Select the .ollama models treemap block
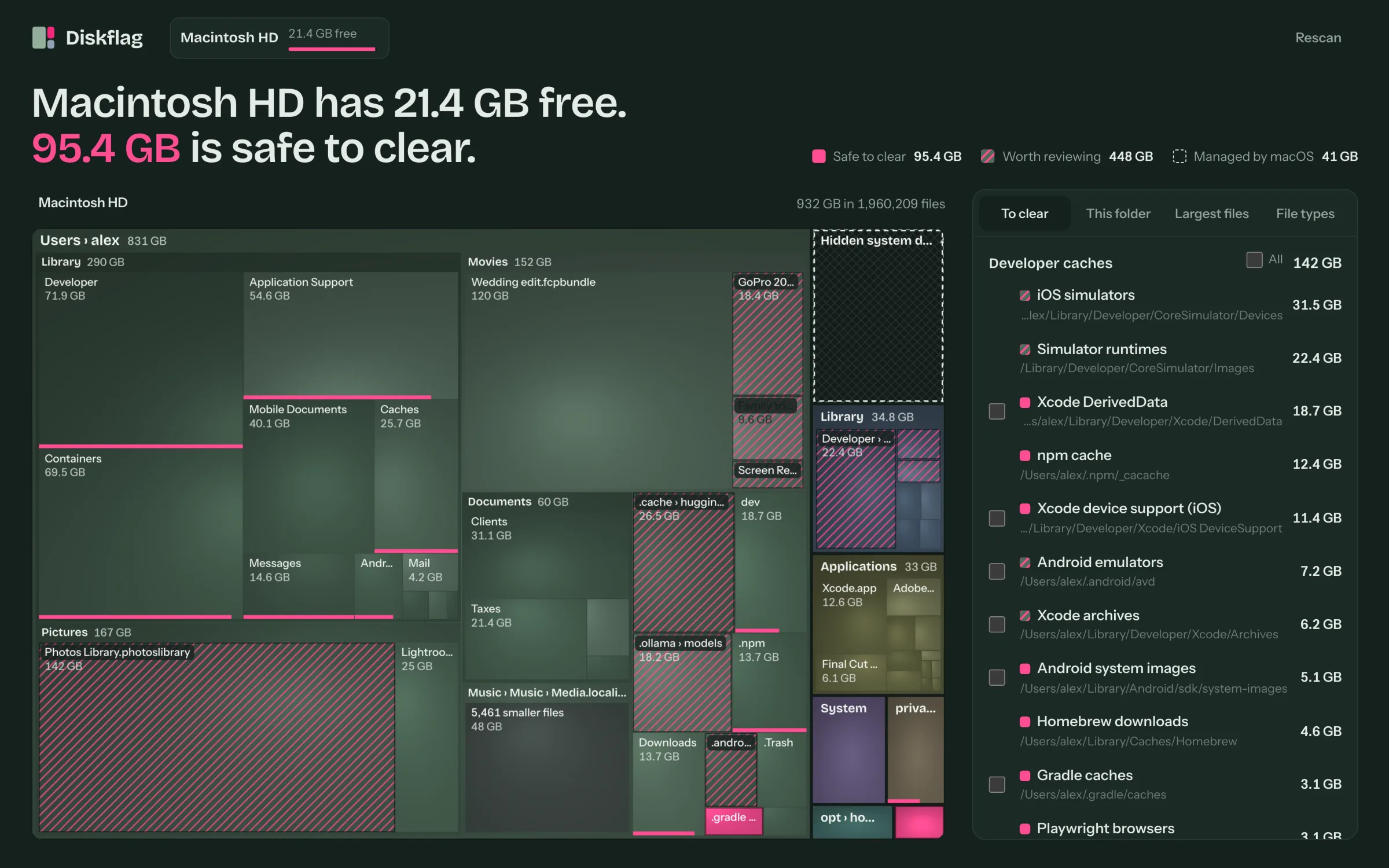1389x868 pixels. coord(682,683)
